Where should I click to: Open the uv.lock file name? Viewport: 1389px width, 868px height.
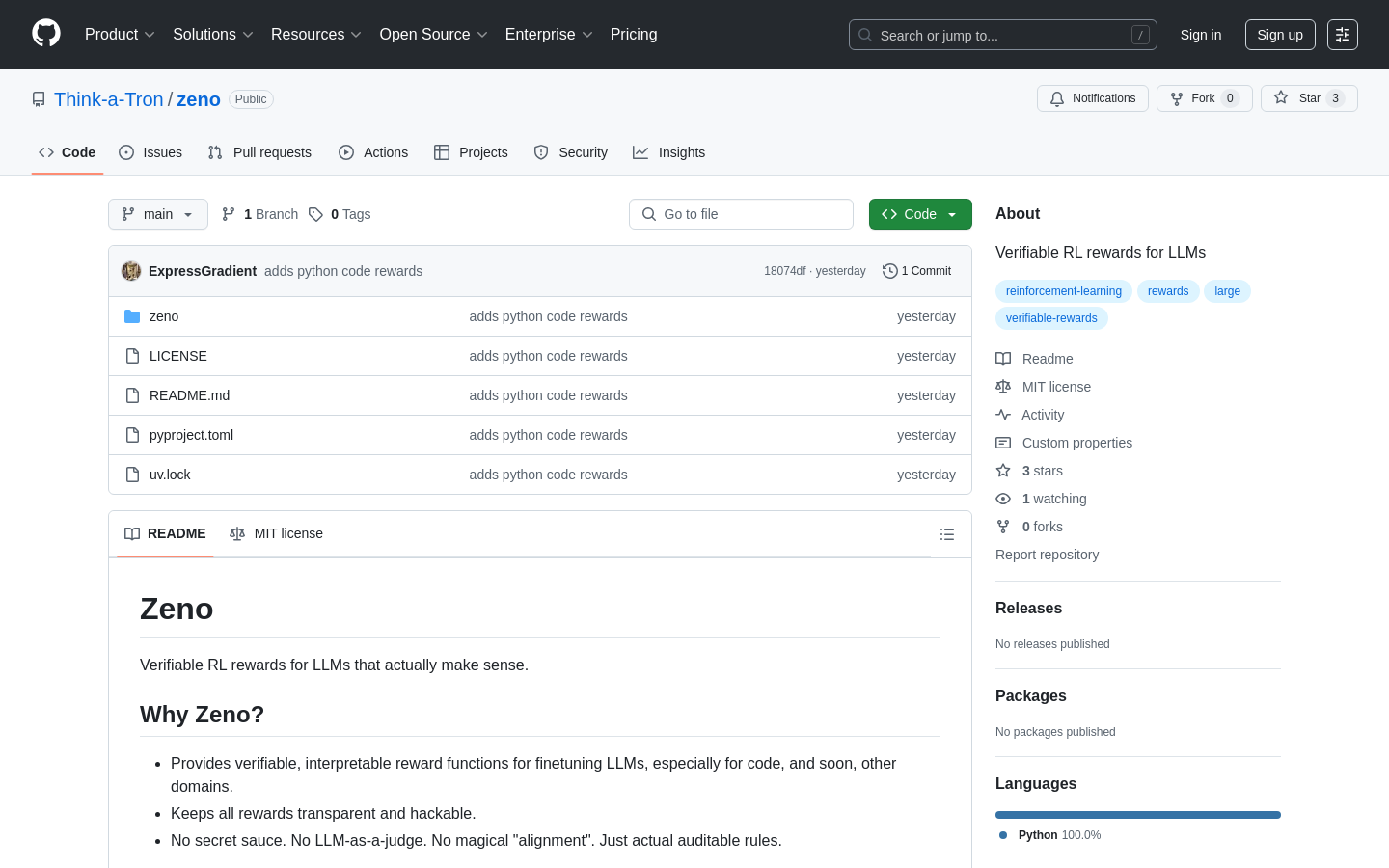pyautogui.click(x=170, y=475)
